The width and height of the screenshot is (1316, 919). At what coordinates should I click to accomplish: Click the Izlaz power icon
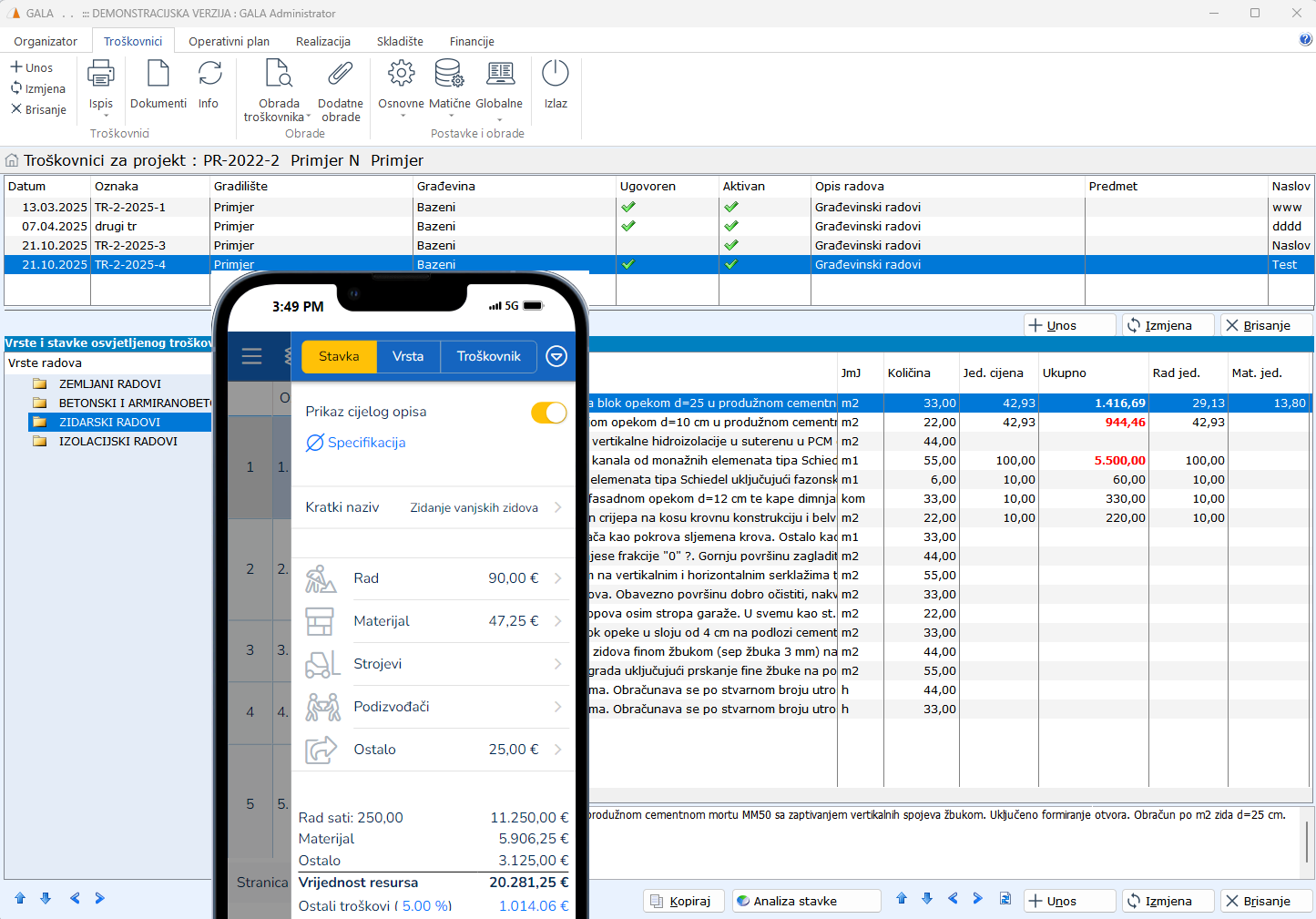[555, 74]
